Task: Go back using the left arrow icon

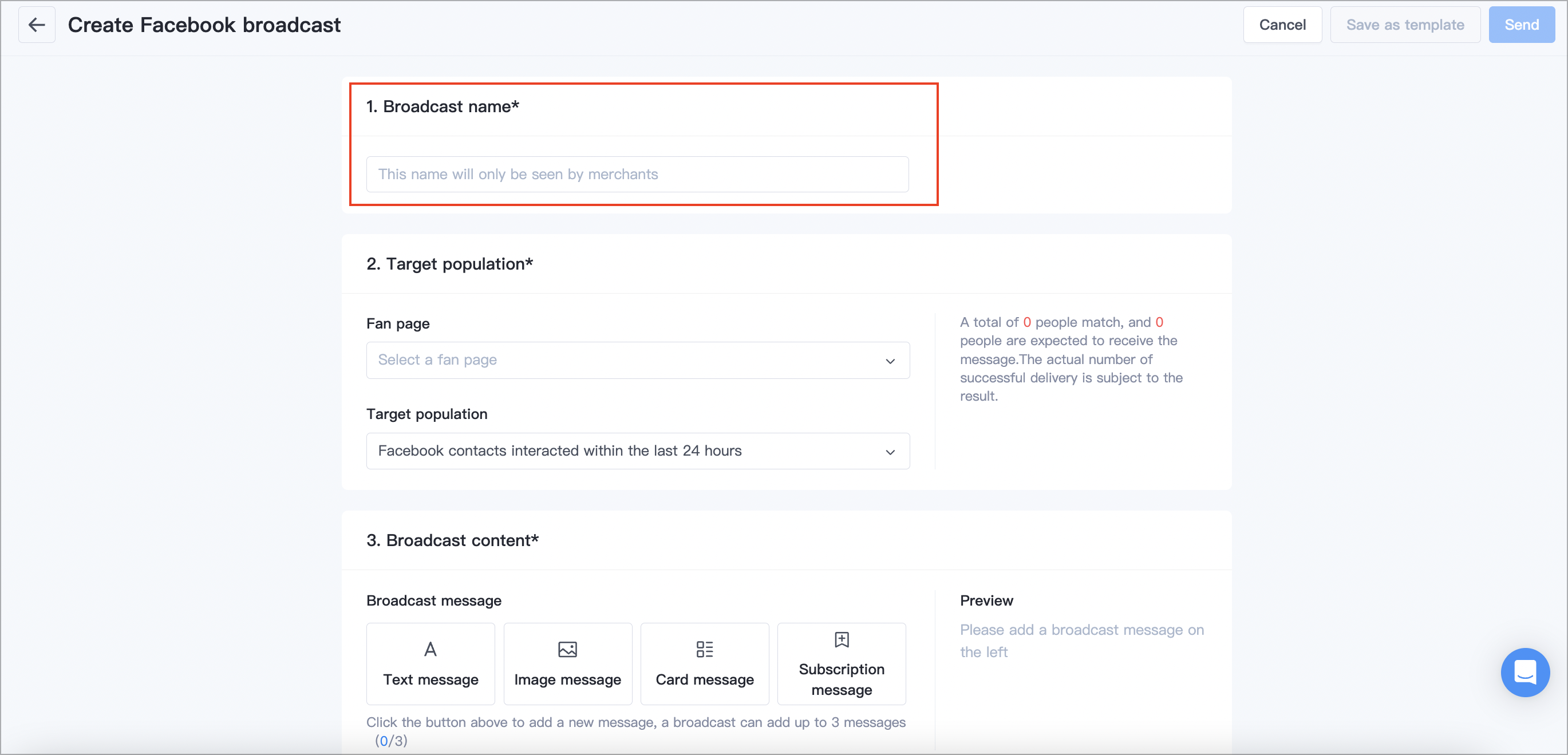Action: [37, 25]
